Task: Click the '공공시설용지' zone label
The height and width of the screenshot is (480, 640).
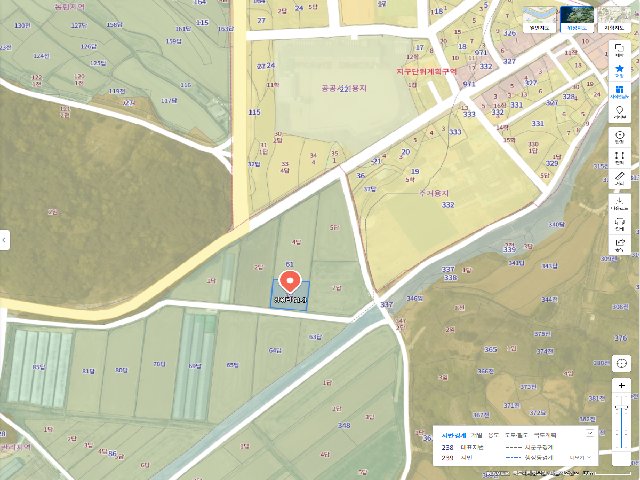Action: click(344, 88)
